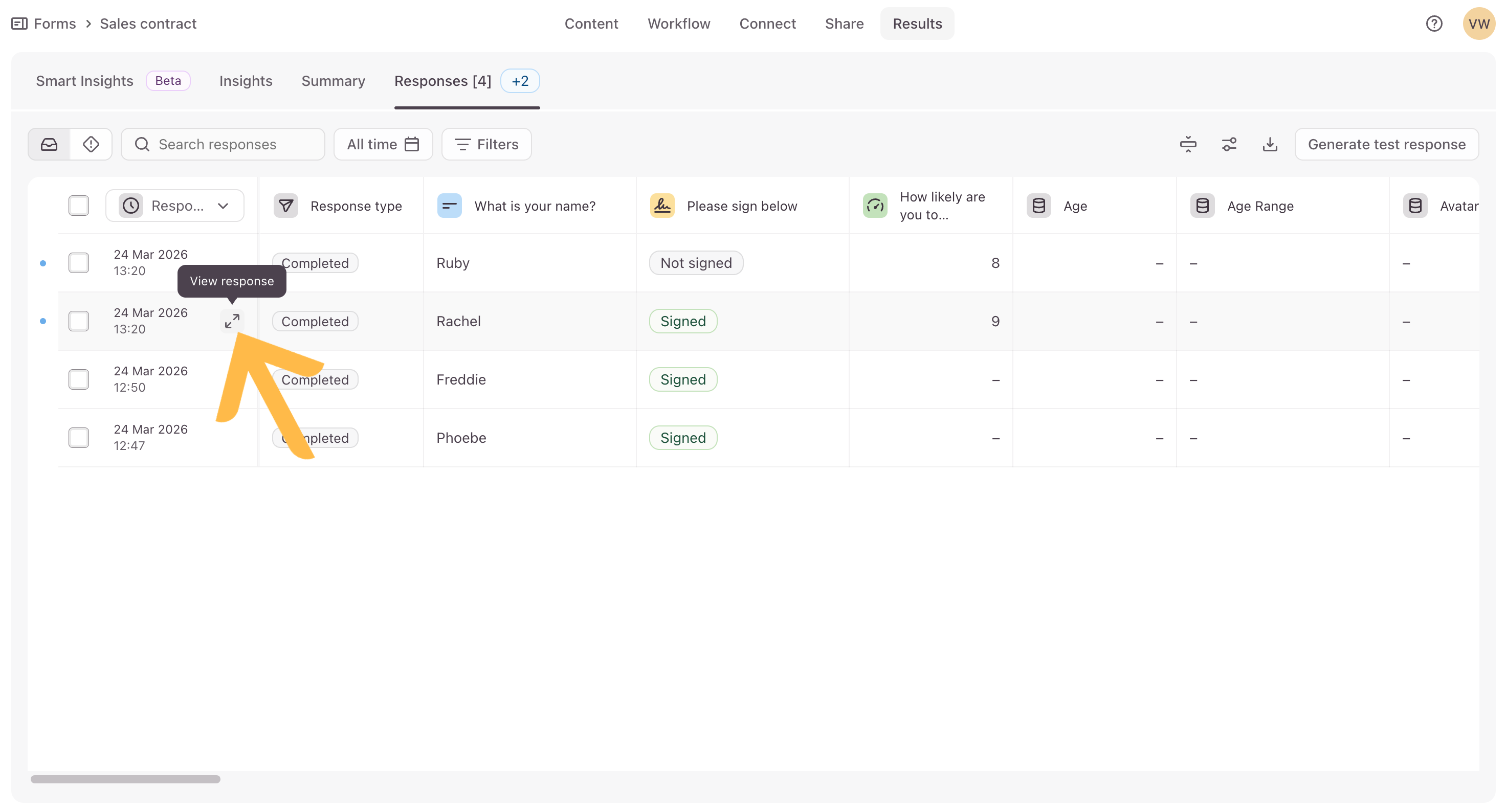Open the Workflow tab
Image resolution: width=1506 pixels, height=812 pixels.
pyautogui.click(x=678, y=24)
